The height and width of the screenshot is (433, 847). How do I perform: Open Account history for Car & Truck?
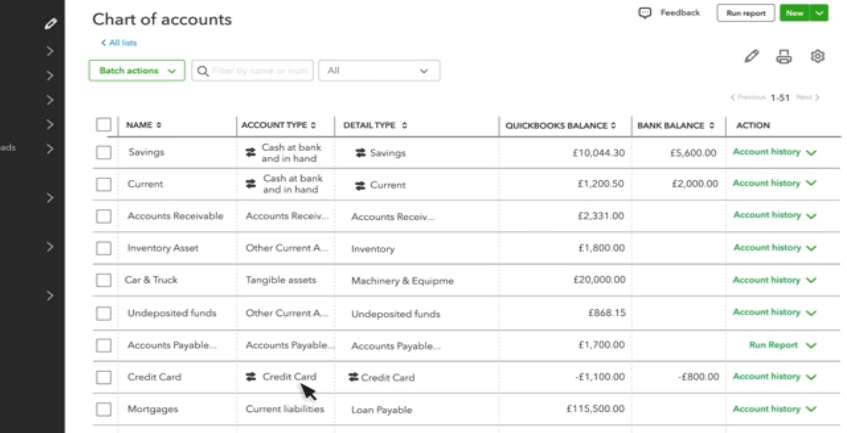(x=767, y=280)
